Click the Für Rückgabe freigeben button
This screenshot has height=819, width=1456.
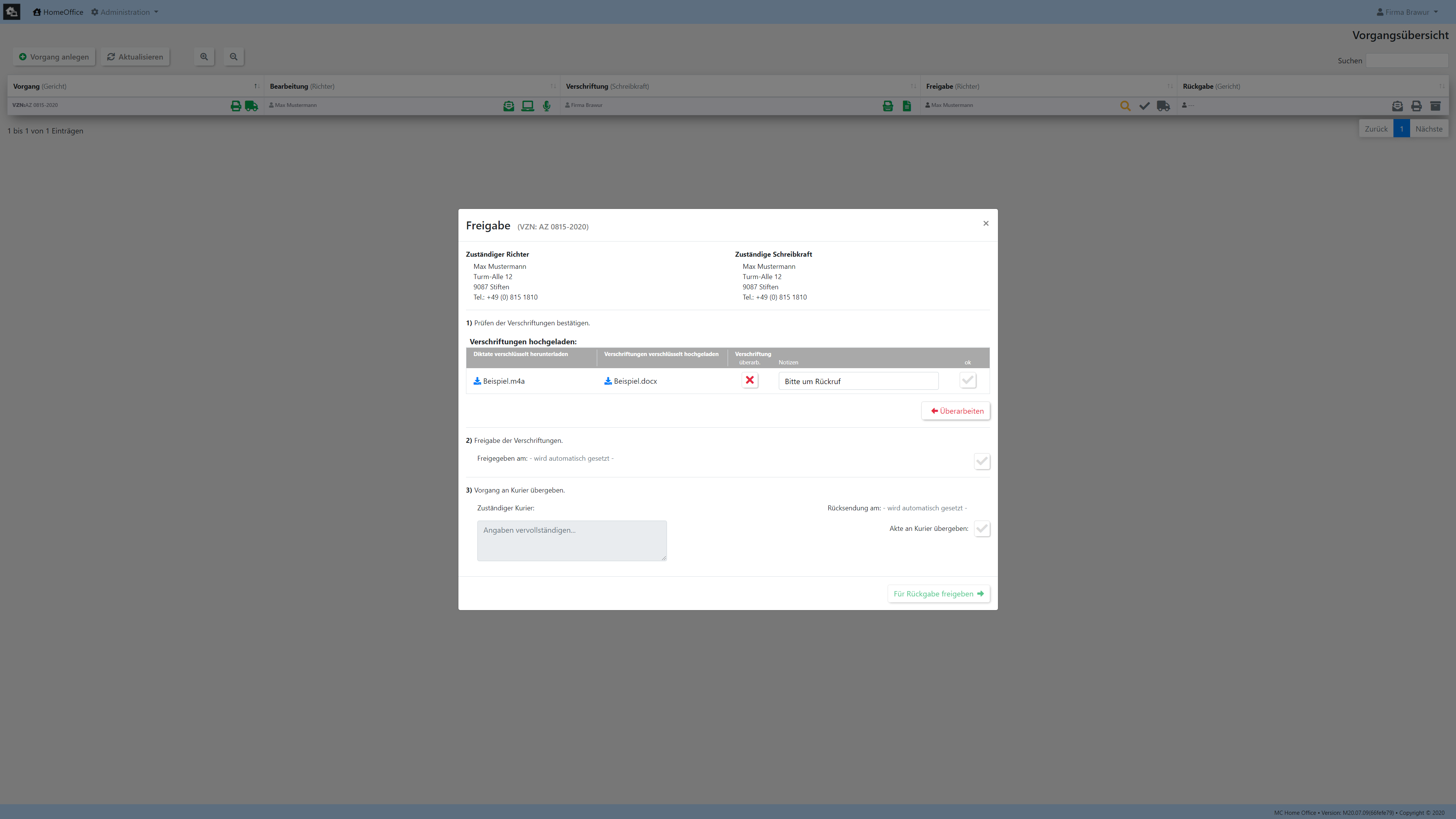(939, 593)
